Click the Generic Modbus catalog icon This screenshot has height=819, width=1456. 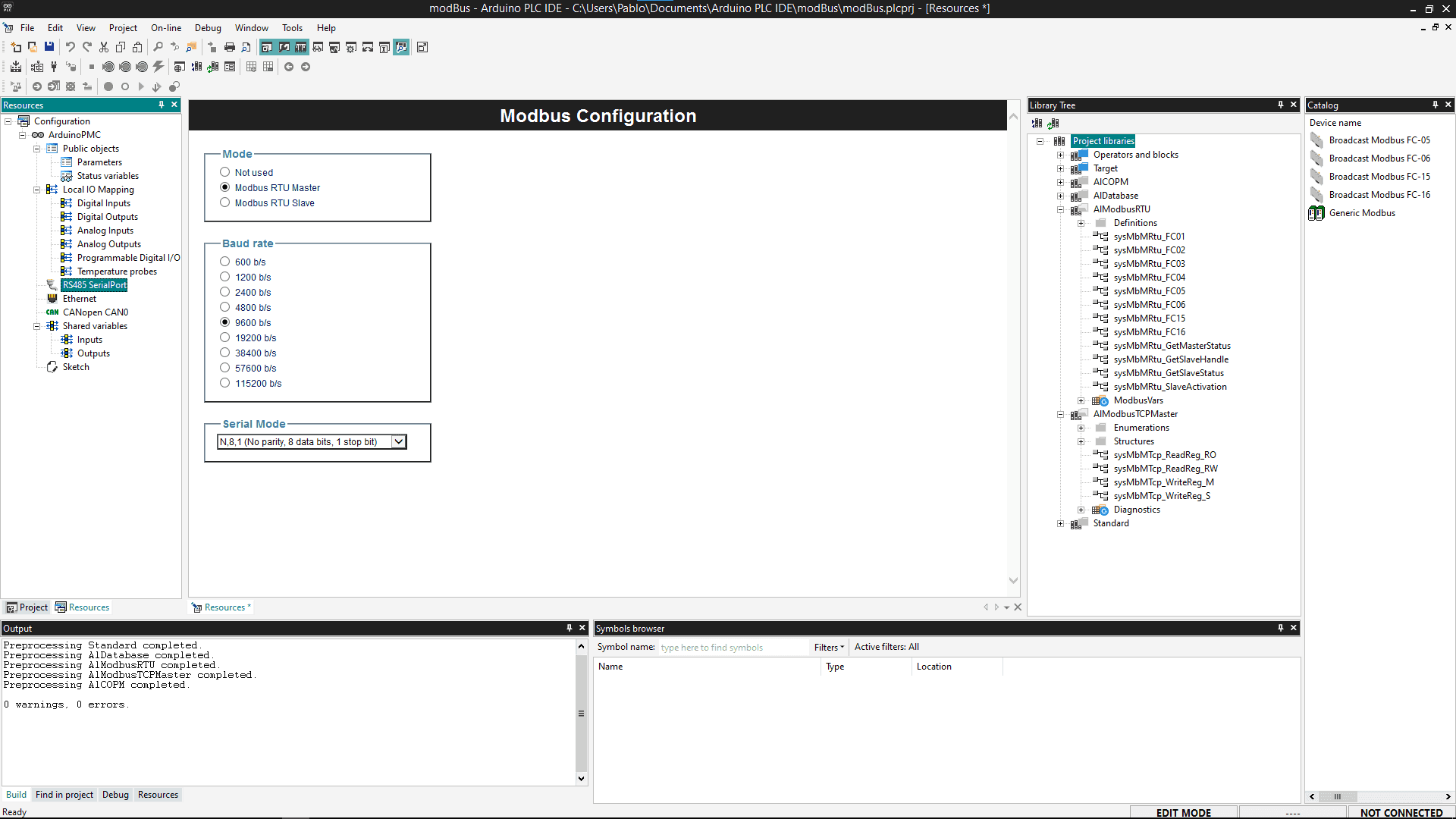[1316, 213]
